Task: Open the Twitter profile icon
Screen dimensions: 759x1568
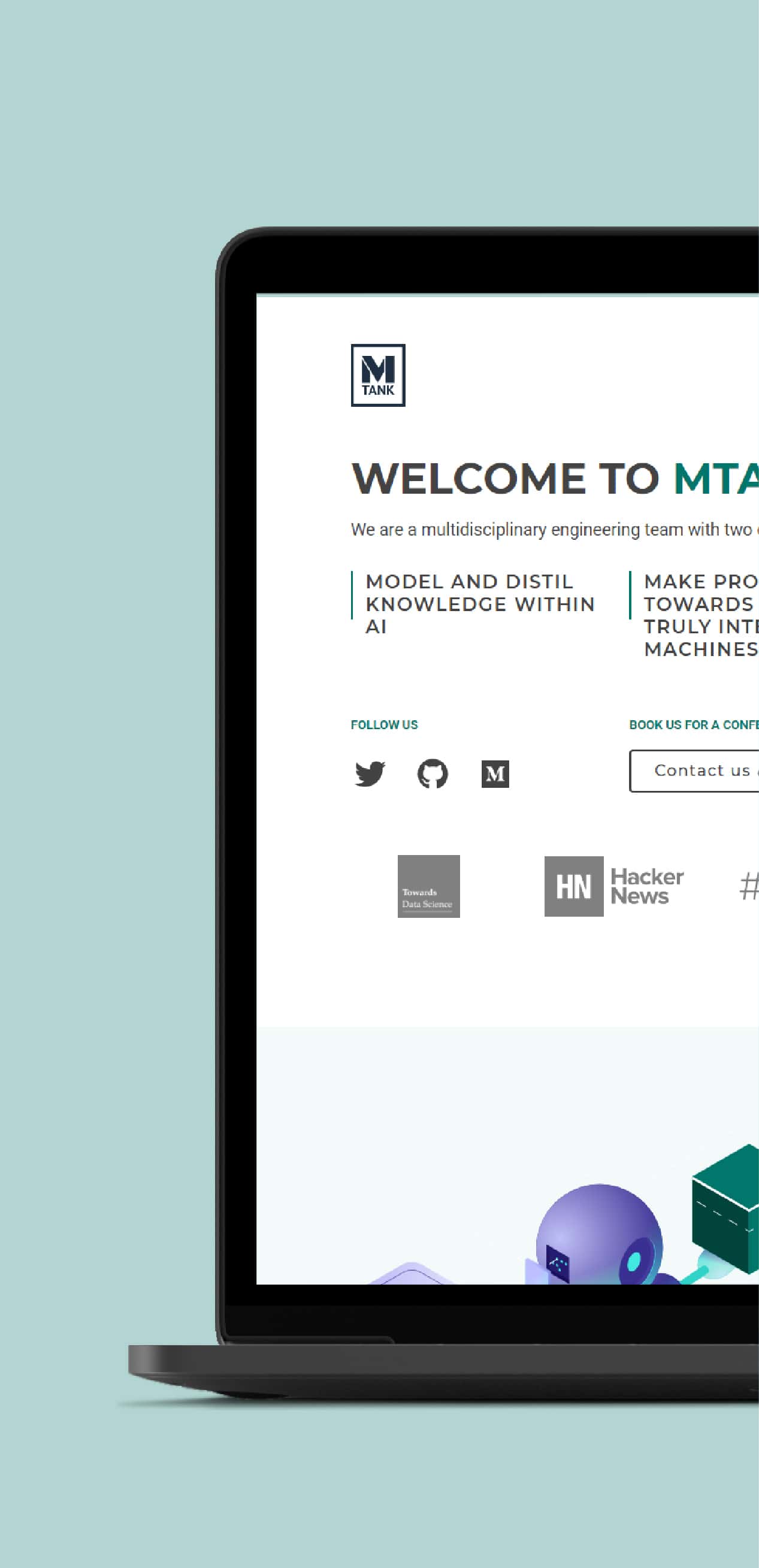Action: pyautogui.click(x=370, y=774)
